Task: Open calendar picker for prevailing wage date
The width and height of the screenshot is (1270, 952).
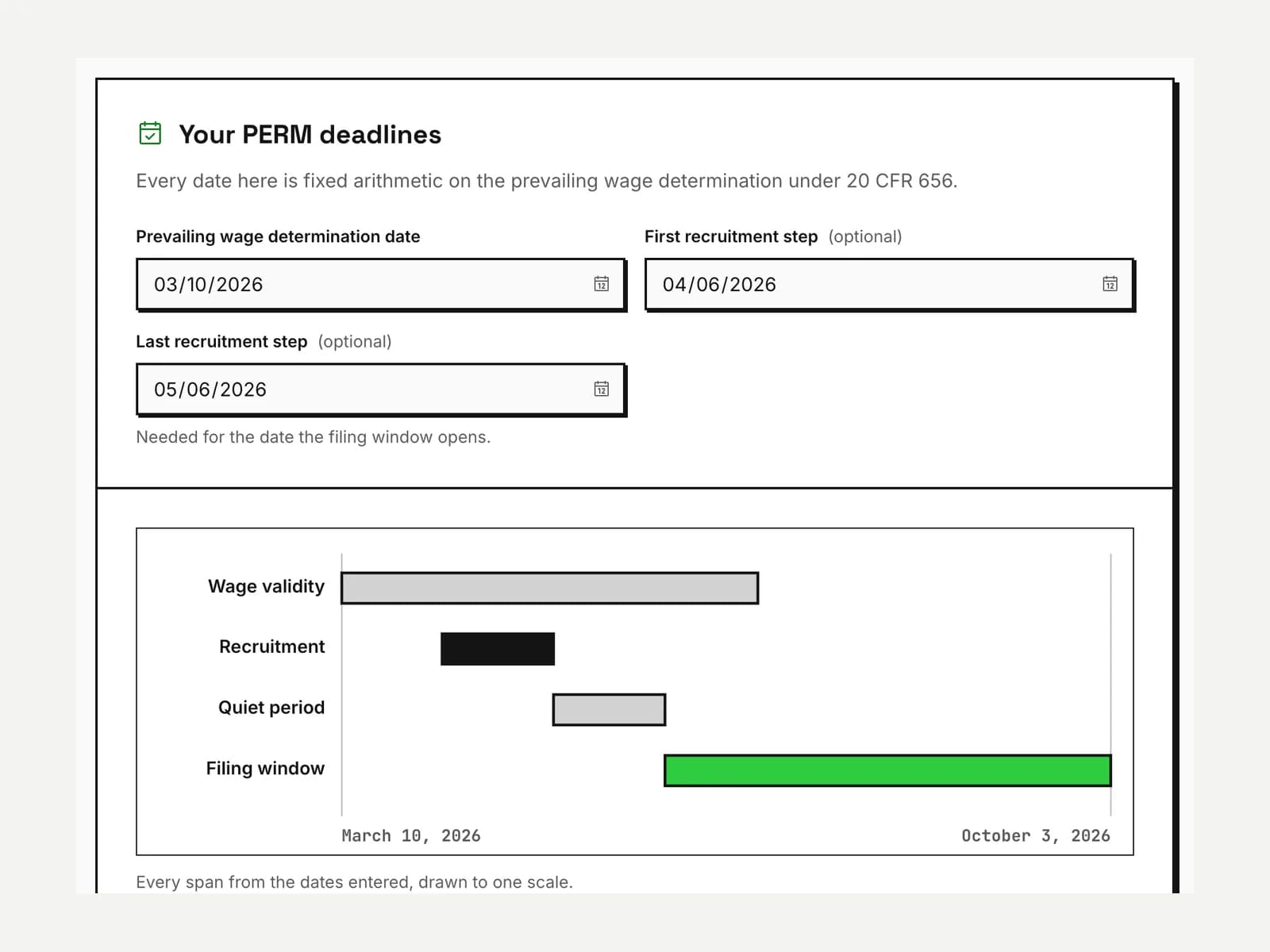Action: tap(602, 284)
